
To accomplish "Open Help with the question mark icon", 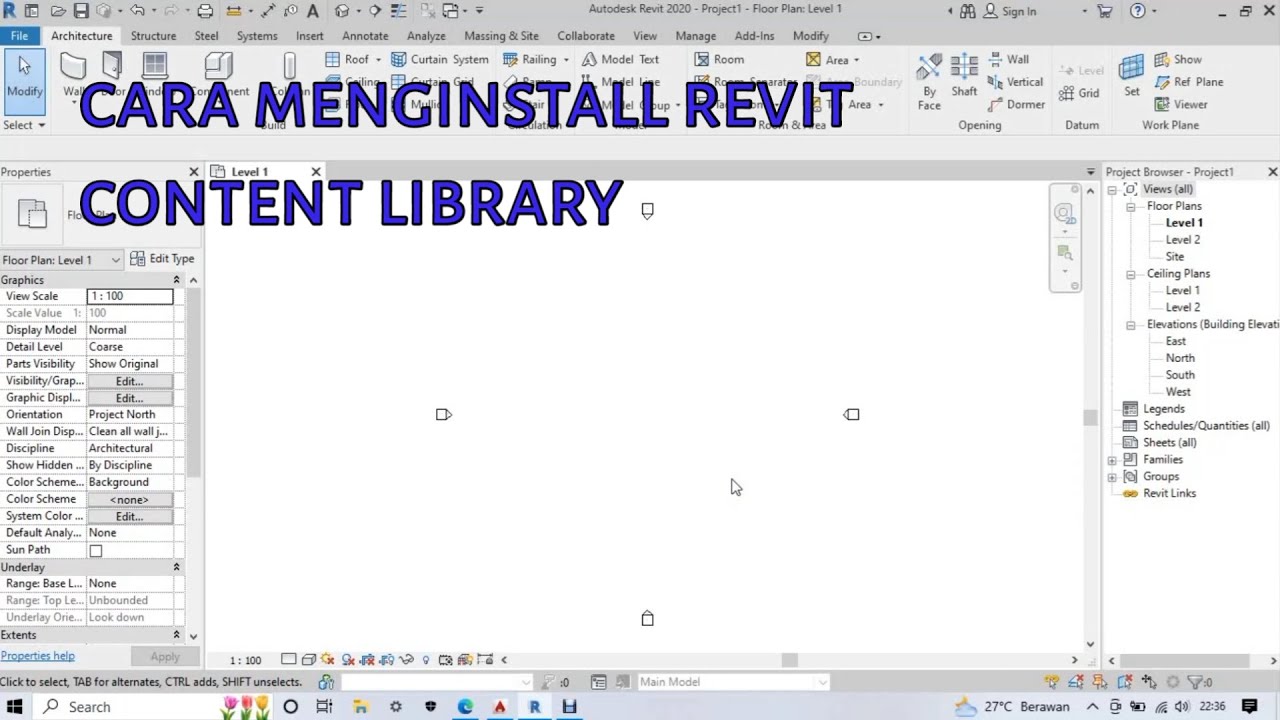I will (x=1137, y=11).
